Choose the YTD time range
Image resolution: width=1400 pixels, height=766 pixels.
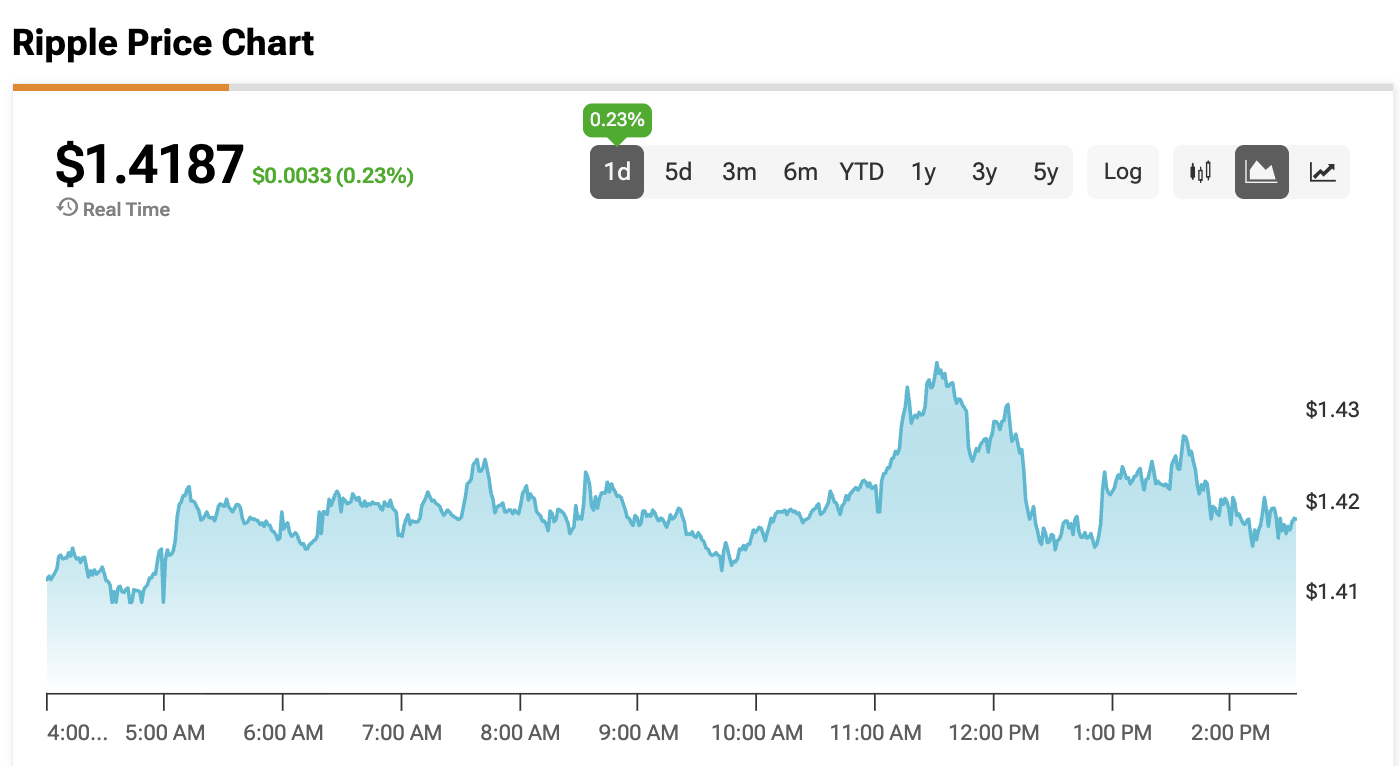(x=861, y=172)
